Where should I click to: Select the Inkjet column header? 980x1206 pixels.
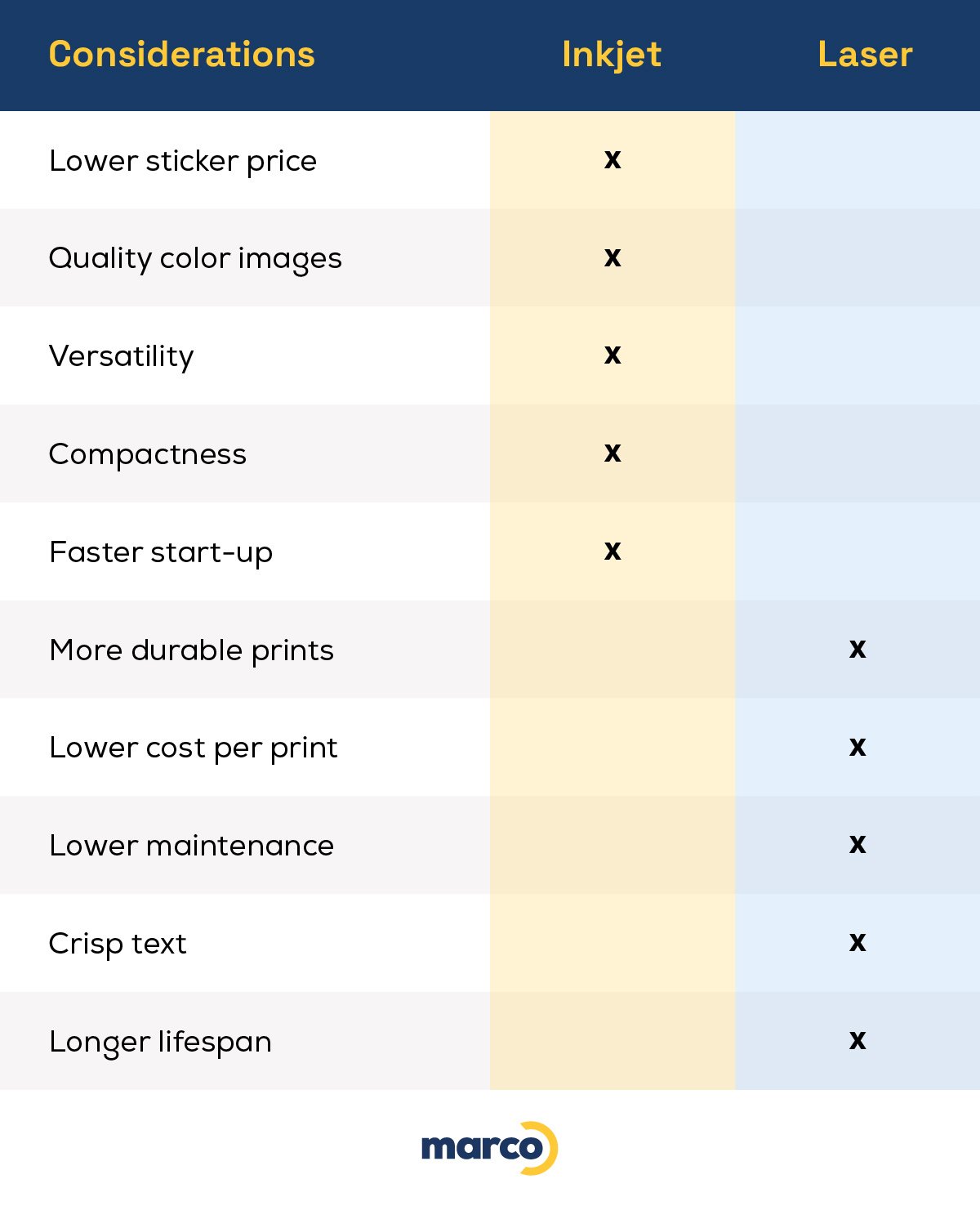(x=612, y=55)
